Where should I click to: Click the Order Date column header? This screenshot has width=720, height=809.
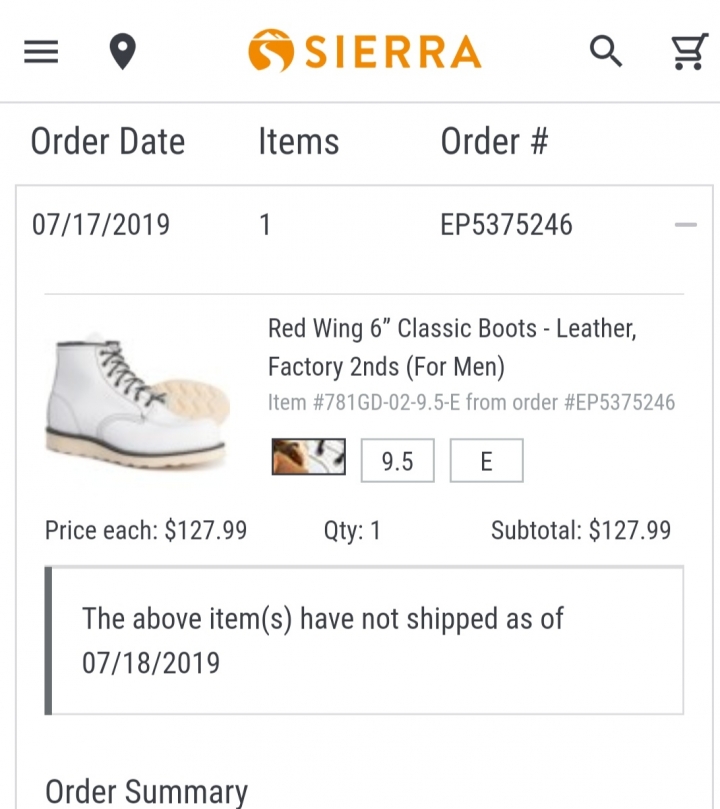tap(108, 141)
